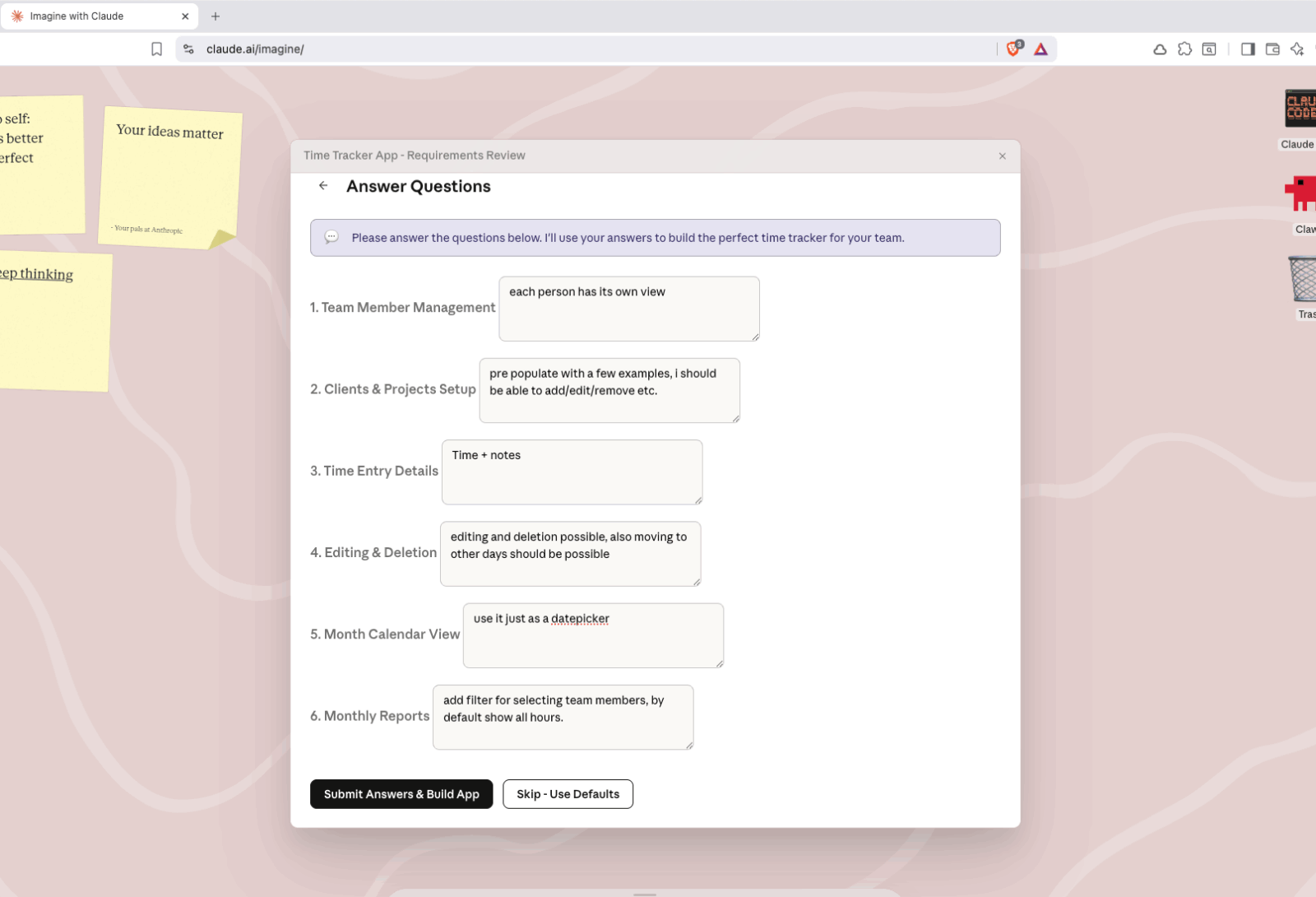Image resolution: width=1316 pixels, height=897 pixels.
Task: Open the browser extensions puzzle icon
Action: pyautogui.click(x=1184, y=49)
